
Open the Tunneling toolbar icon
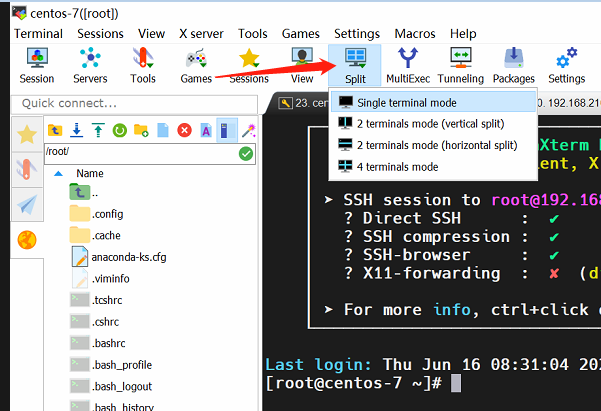point(461,65)
